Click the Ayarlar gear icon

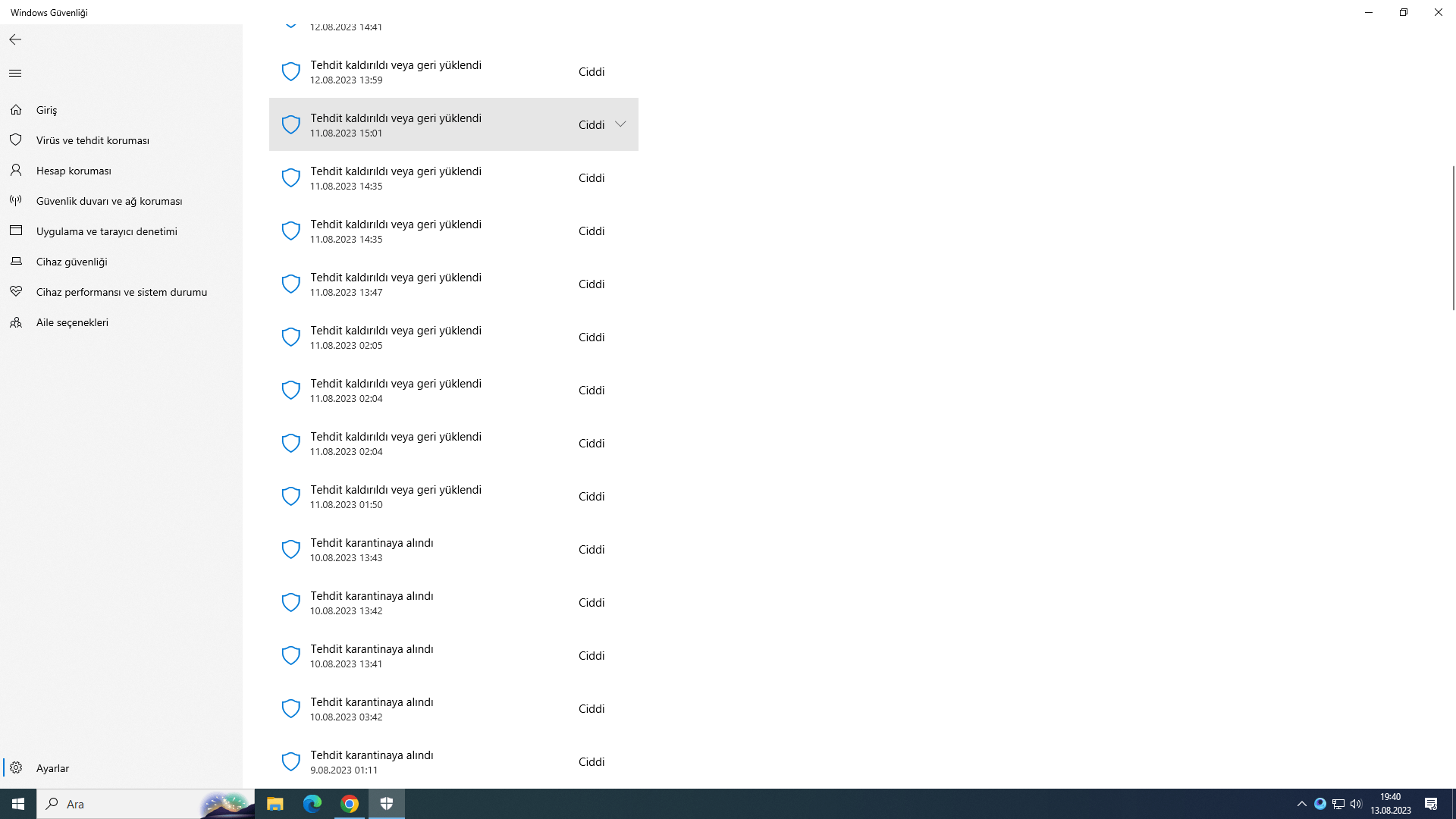[16, 768]
